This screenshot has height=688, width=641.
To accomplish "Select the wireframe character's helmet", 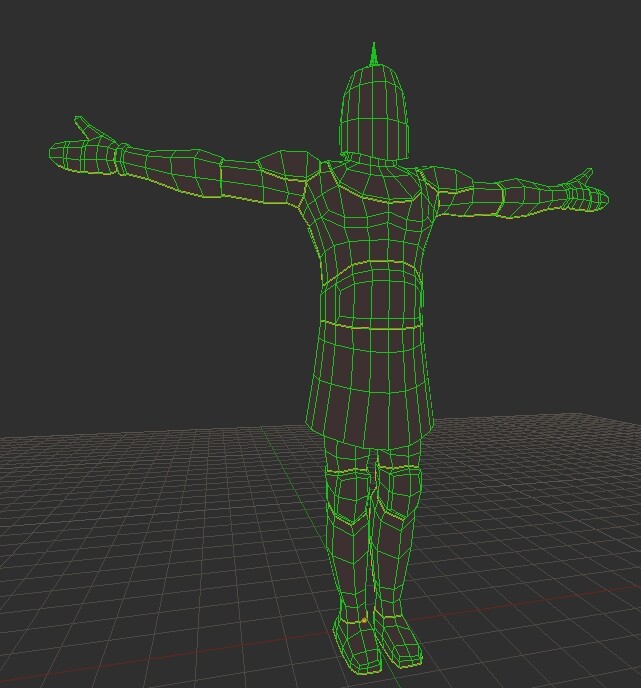I will tap(374, 112).
